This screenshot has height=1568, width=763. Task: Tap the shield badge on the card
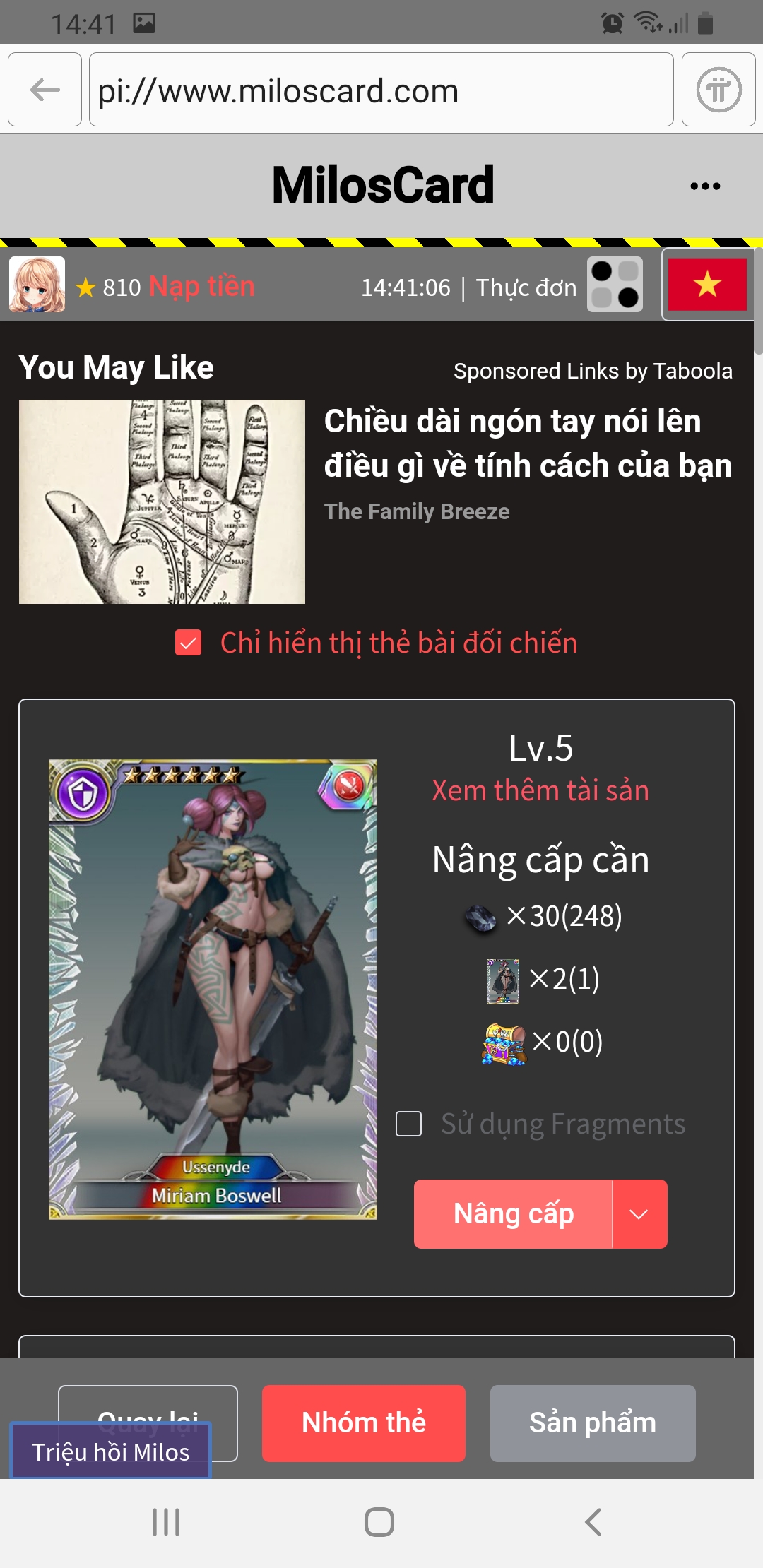[x=83, y=794]
